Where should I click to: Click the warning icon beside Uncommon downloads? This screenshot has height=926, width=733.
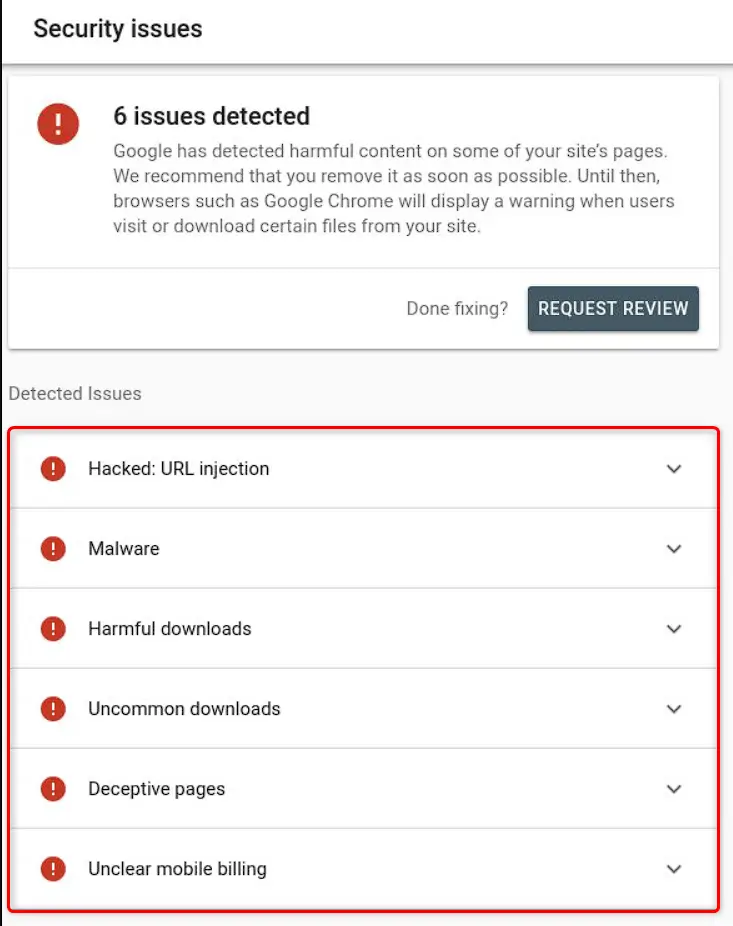(52, 708)
